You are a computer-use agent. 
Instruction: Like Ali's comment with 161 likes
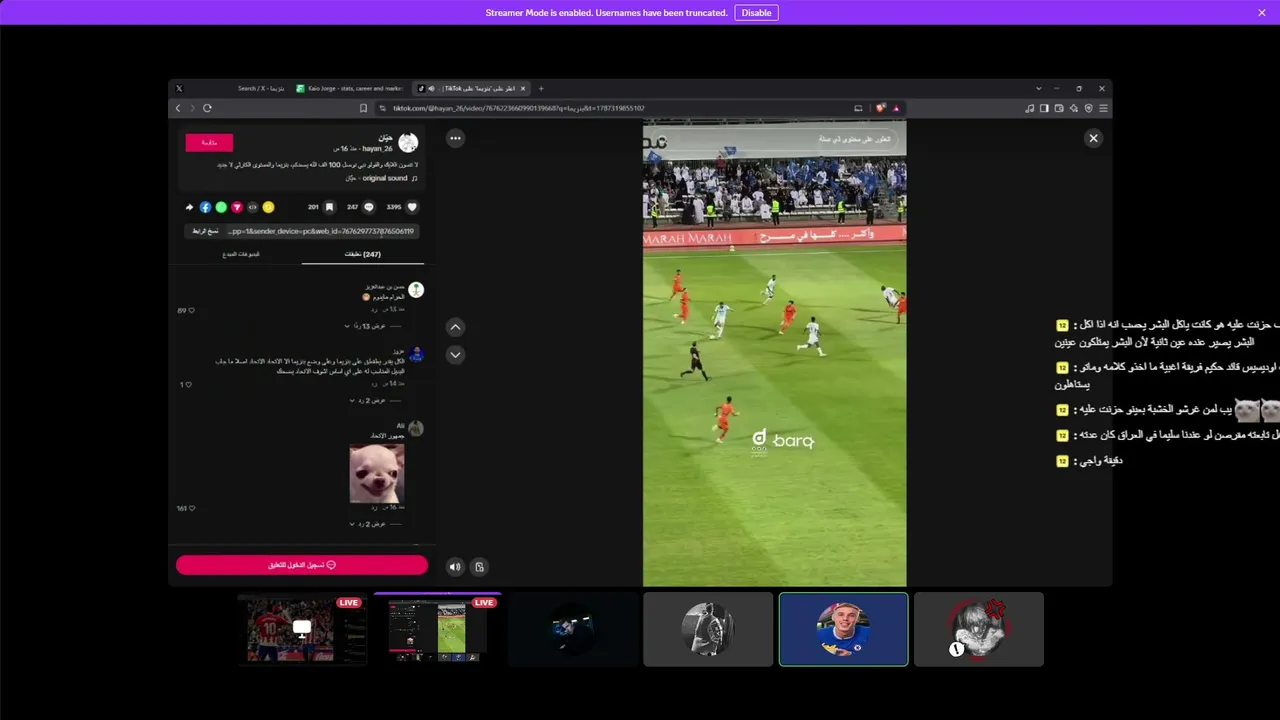tap(191, 508)
